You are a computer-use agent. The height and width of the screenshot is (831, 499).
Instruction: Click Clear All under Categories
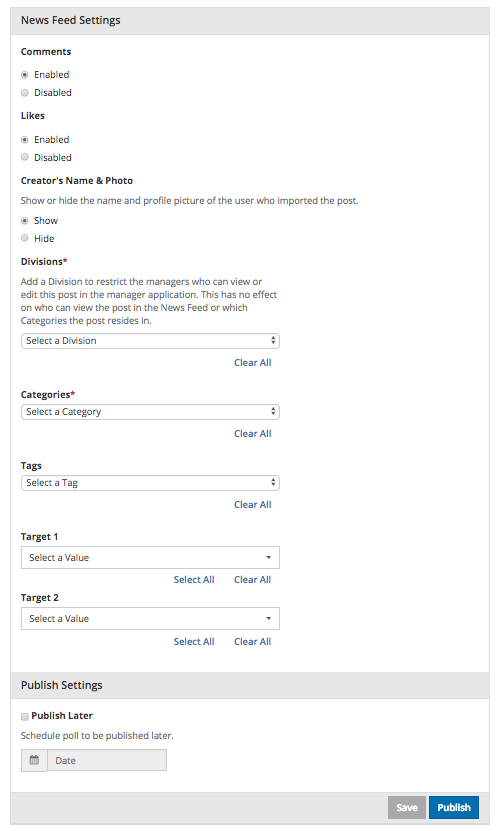pyautogui.click(x=253, y=434)
